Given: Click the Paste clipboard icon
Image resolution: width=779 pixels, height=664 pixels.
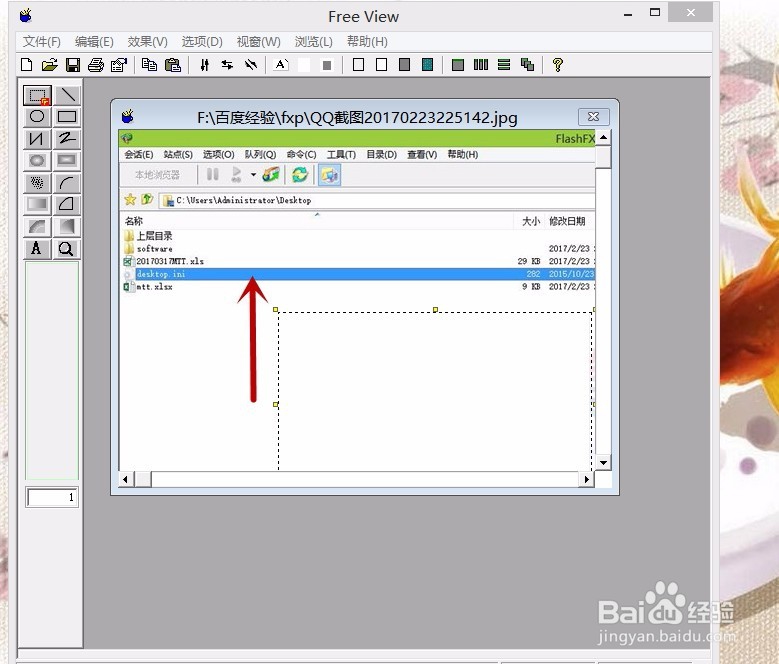Looking at the screenshot, I should click(172, 65).
